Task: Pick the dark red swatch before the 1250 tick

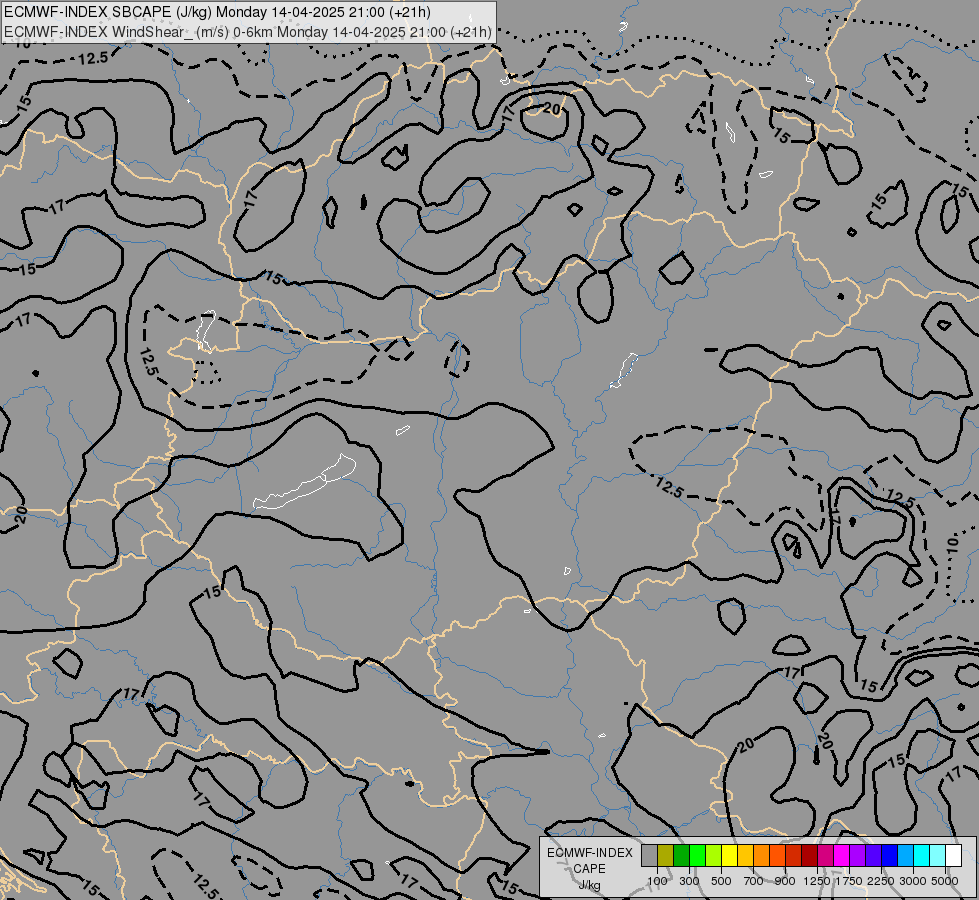Action: (810, 855)
